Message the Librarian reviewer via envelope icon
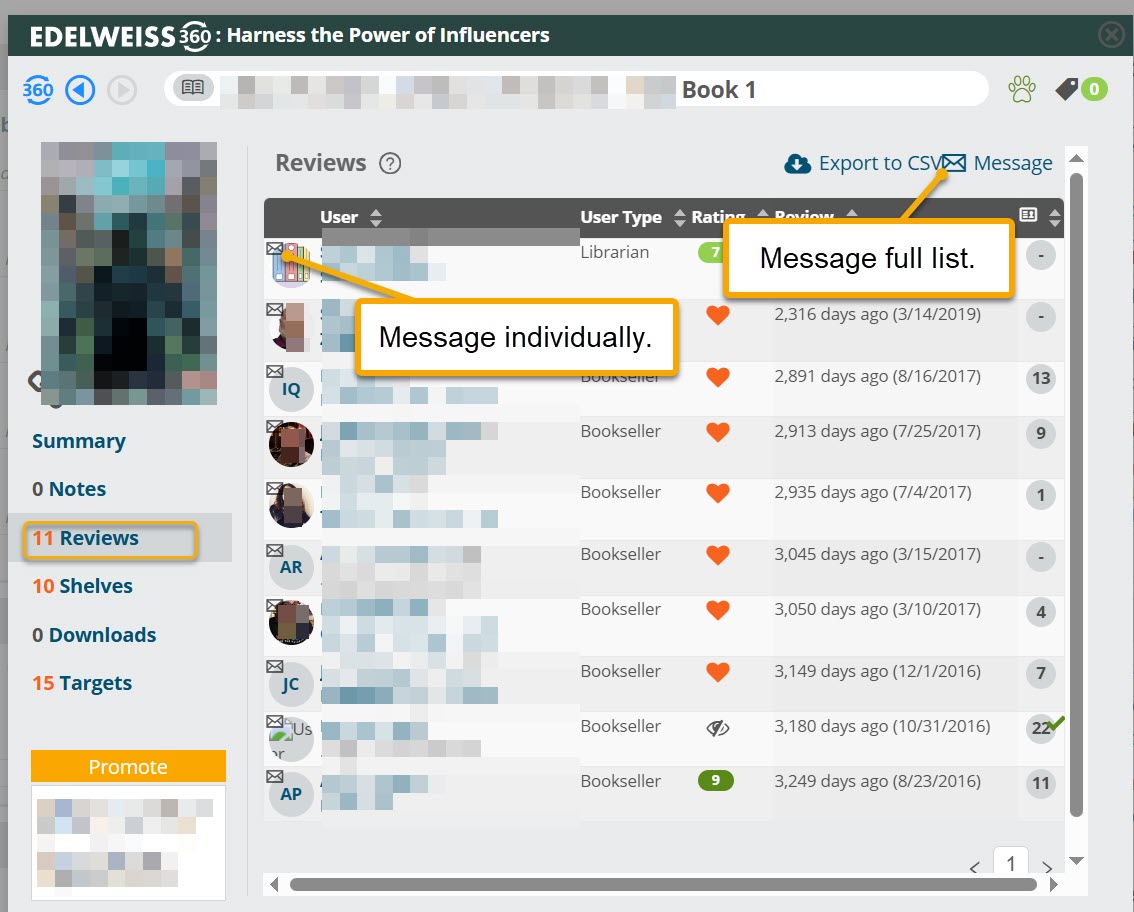This screenshot has width=1134, height=912. [274, 248]
